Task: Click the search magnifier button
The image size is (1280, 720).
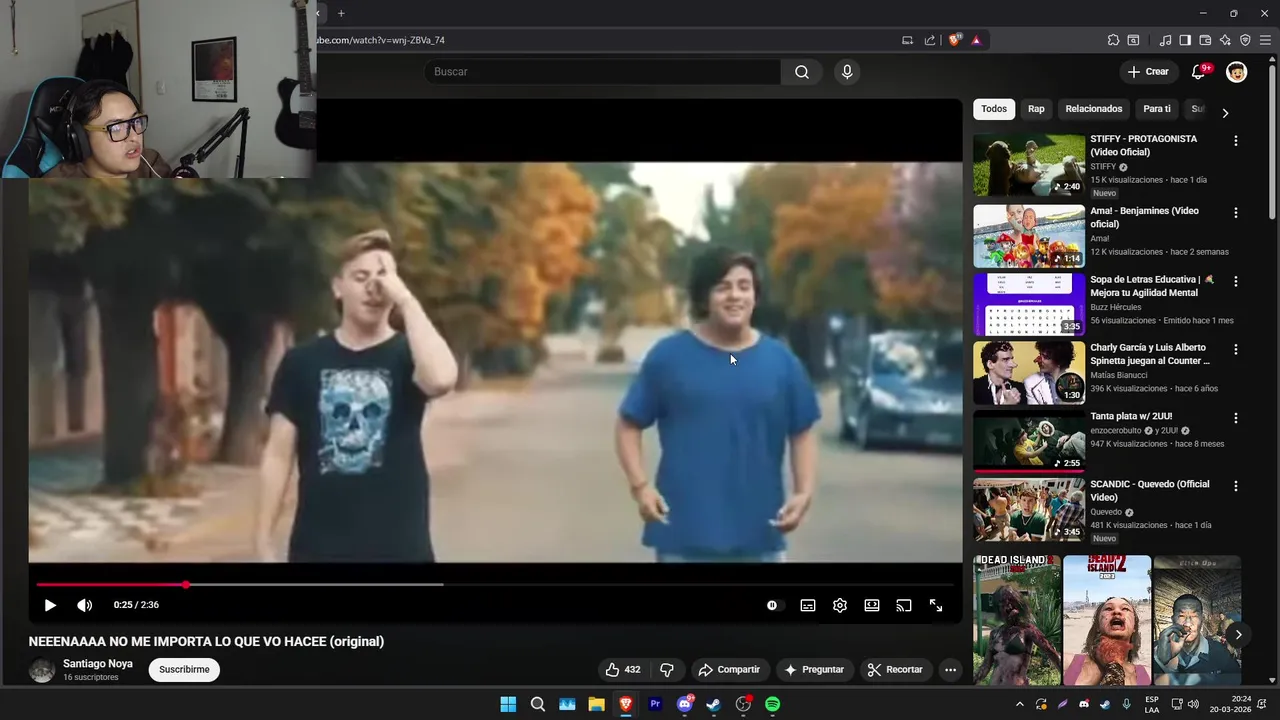Action: click(x=802, y=72)
